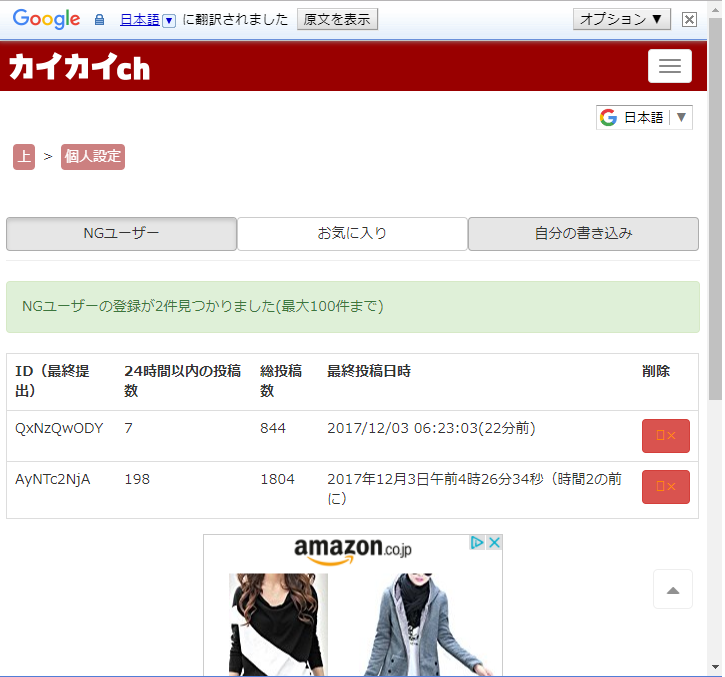Click the 個人設定 breadcrumb
Image resolution: width=725 pixels, height=677 pixels.
[92, 157]
